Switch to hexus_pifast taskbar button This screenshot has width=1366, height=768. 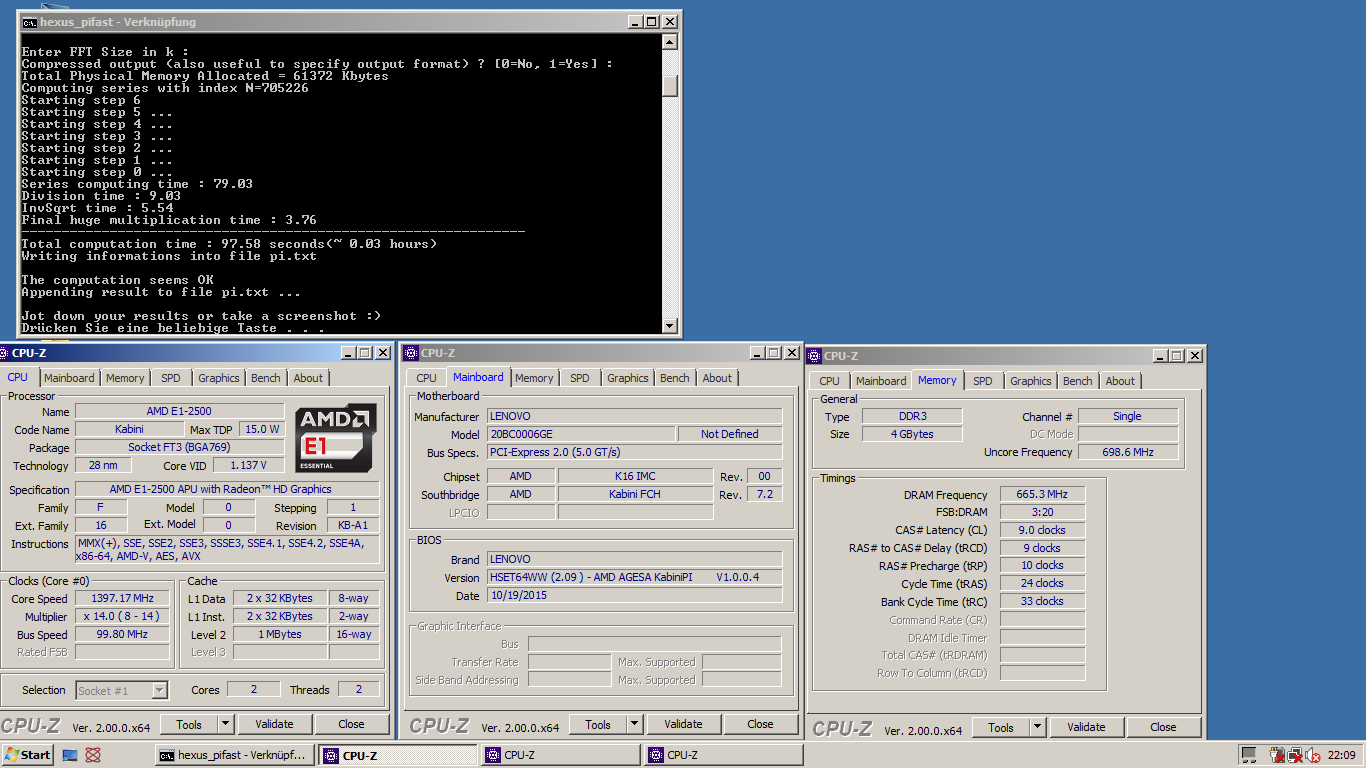click(236, 755)
